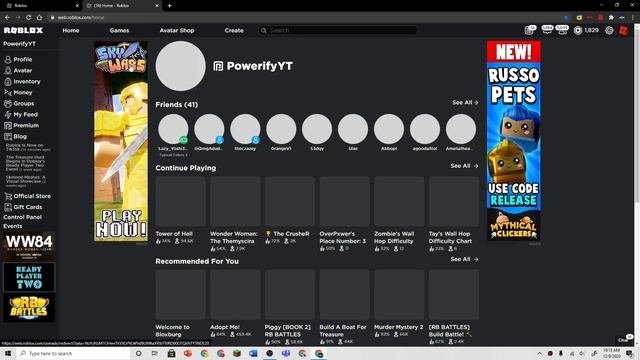Viewport: 640px width, 360px height.
Task: Open Money in the sidebar
Action: [18, 92]
